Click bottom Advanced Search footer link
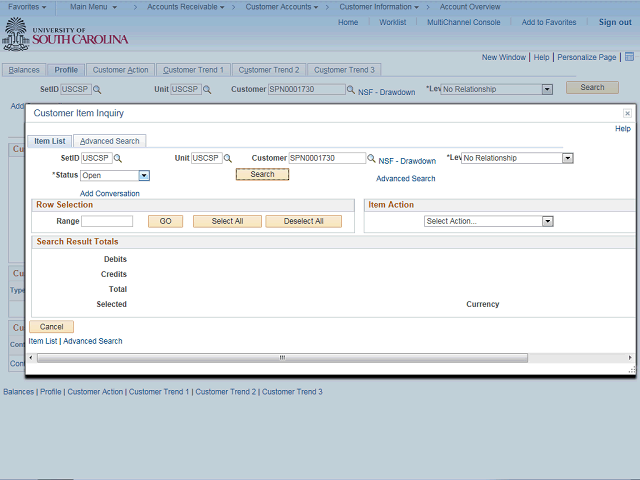640x480 pixels. 93,341
